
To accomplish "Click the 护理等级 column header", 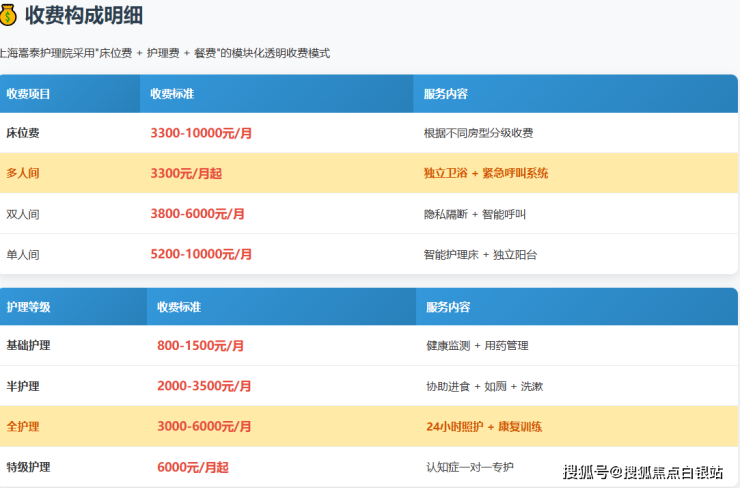I will tap(29, 306).
